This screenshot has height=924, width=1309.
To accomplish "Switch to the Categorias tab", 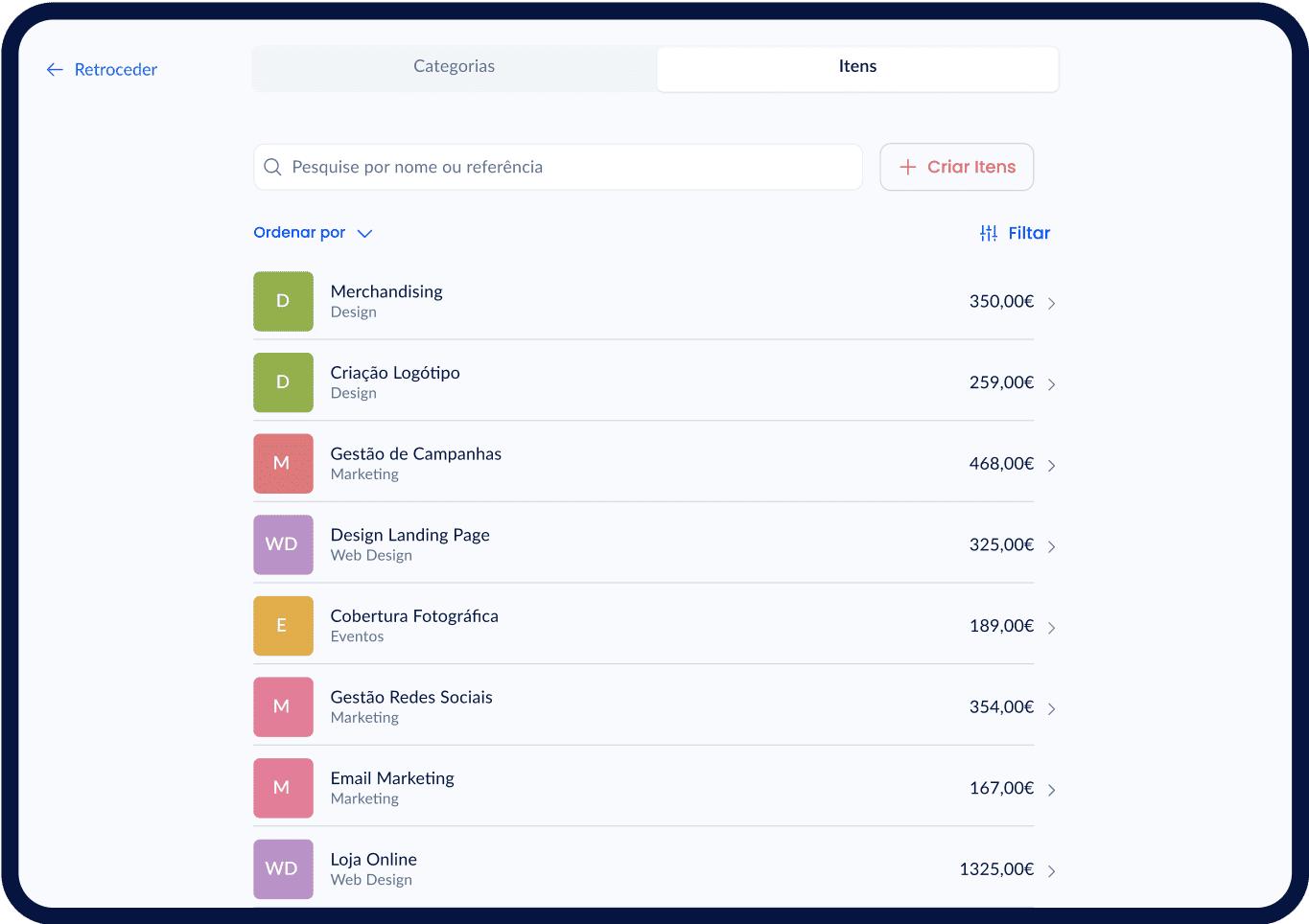I will point(454,67).
